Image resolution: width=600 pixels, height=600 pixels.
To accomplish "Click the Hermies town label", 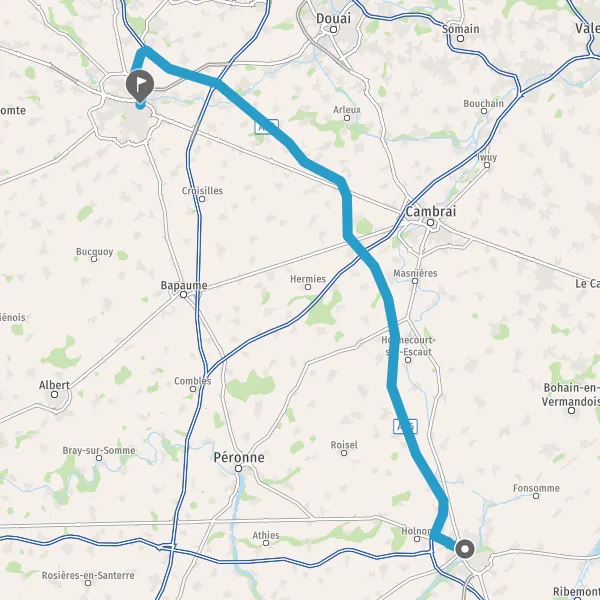I will [308, 279].
